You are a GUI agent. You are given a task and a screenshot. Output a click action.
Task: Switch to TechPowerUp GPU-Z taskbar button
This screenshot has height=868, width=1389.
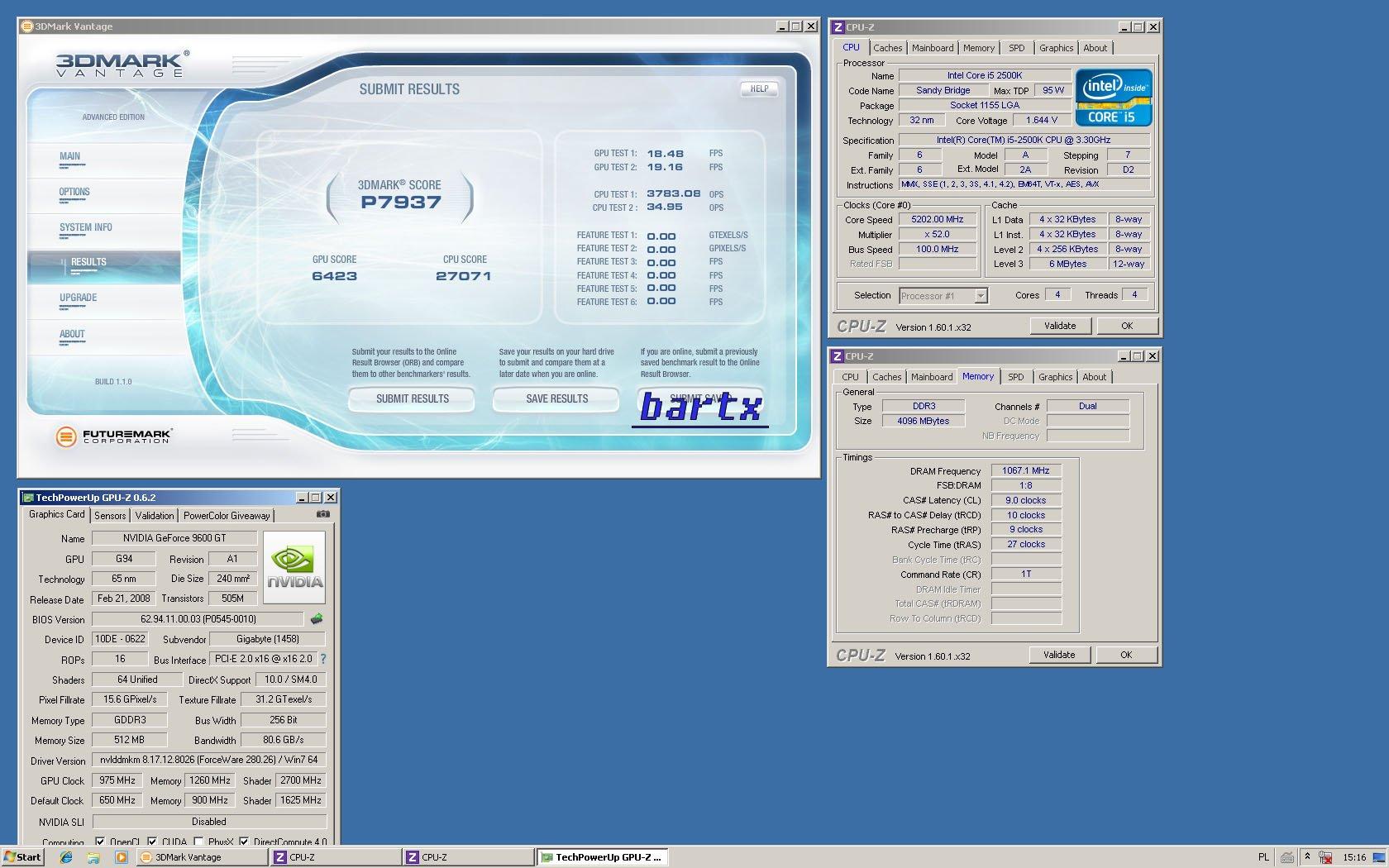click(x=602, y=857)
